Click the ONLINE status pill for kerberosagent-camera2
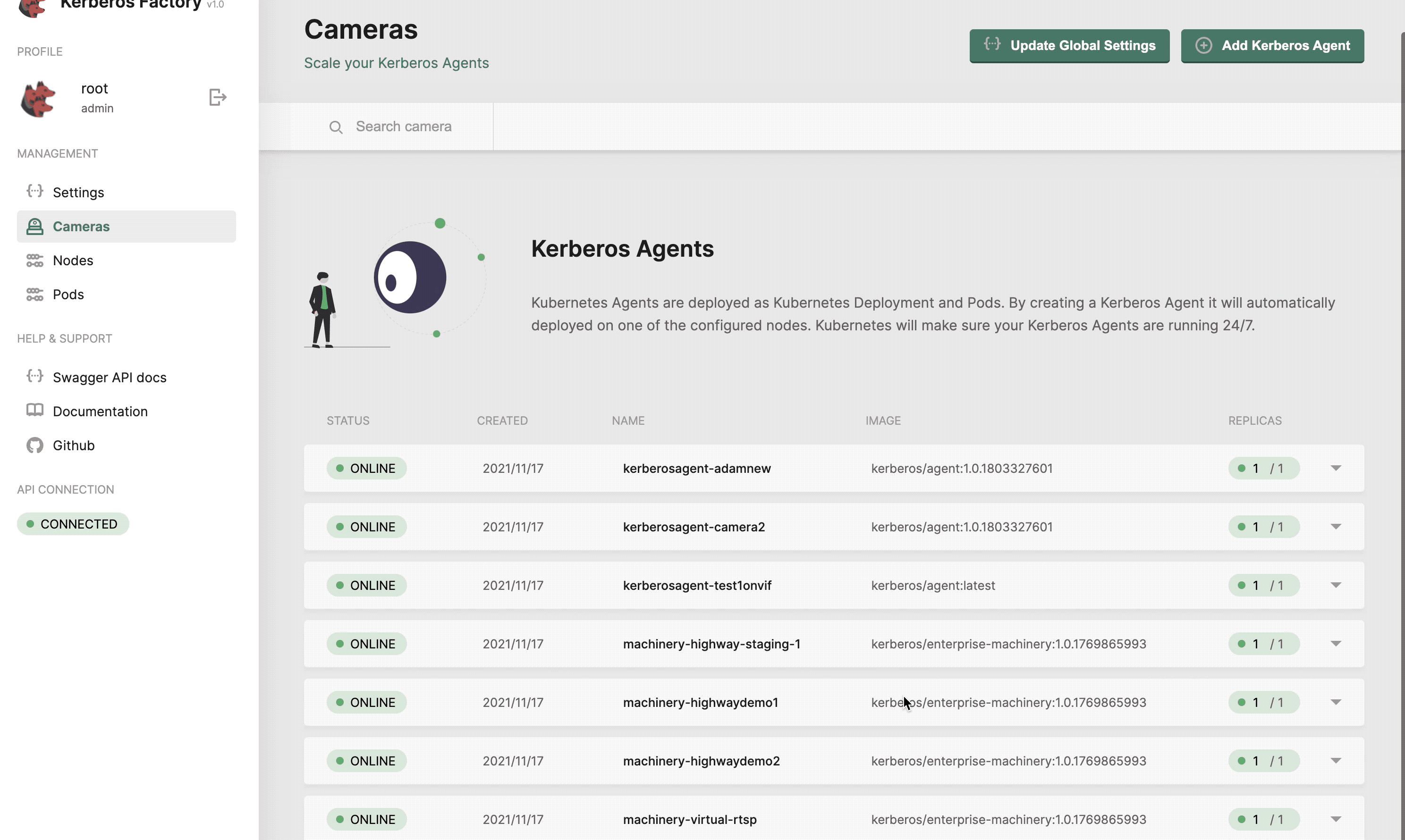This screenshot has width=1405, height=840. pos(366,526)
